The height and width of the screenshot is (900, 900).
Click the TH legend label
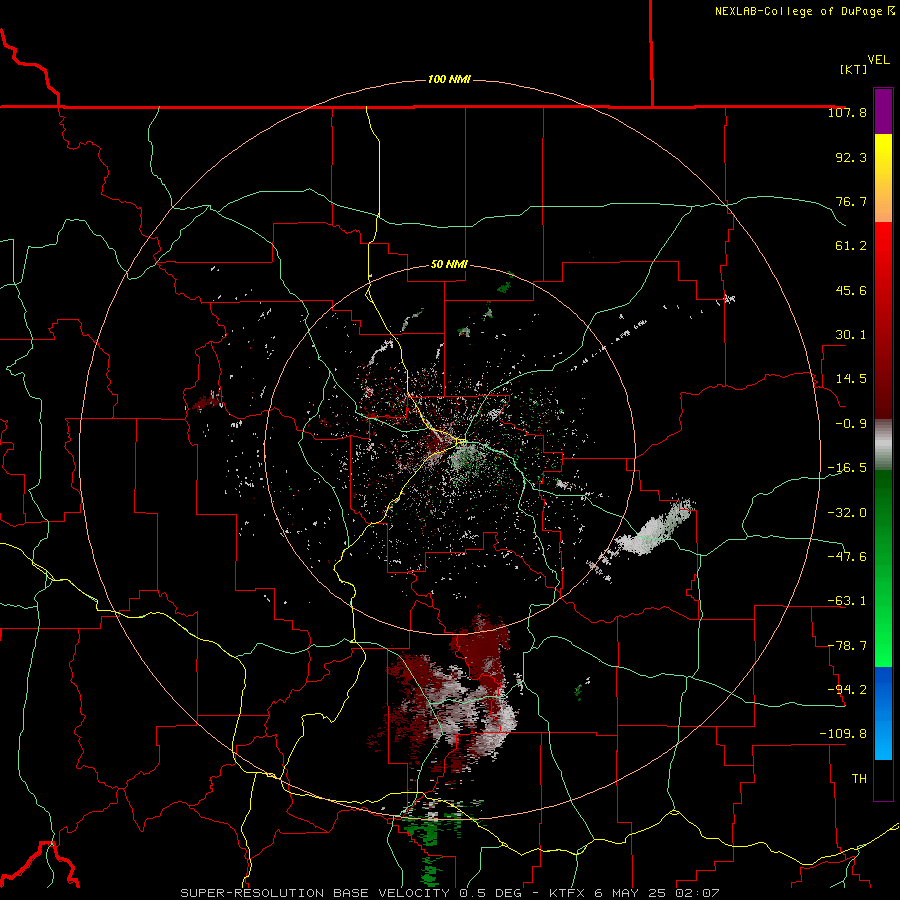[x=859, y=778]
